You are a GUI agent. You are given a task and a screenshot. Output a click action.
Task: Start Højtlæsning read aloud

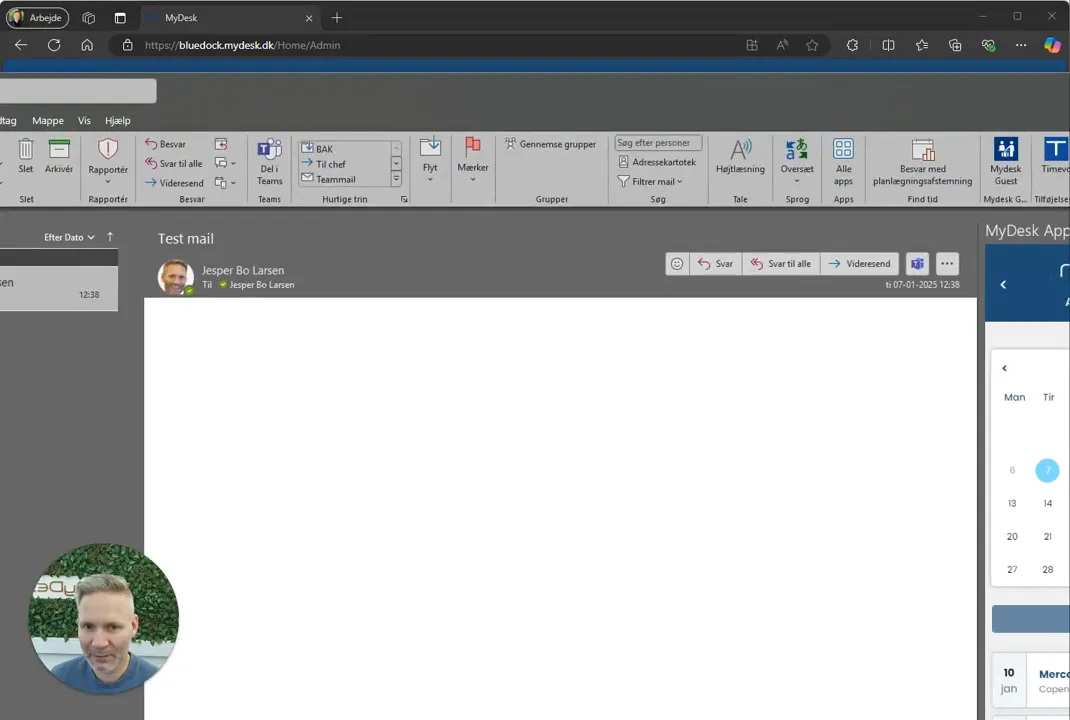(740, 156)
